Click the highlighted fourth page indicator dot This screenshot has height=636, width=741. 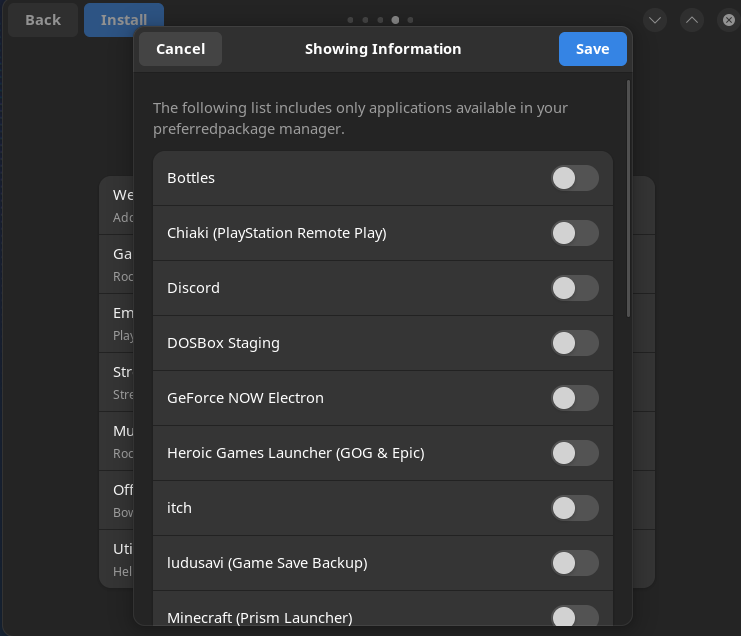coord(395,20)
